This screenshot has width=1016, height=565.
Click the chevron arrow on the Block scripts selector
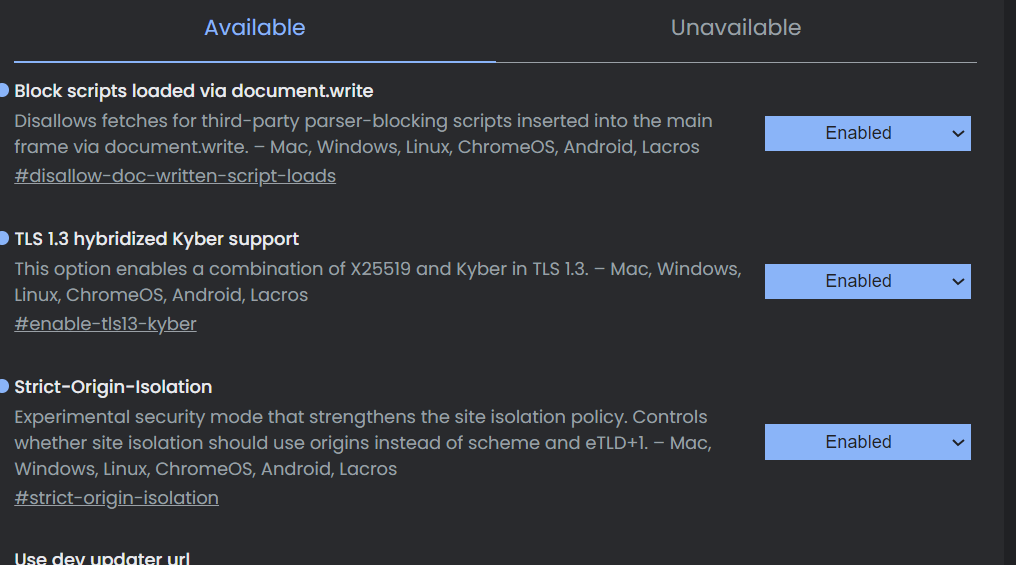click(957, 133)
